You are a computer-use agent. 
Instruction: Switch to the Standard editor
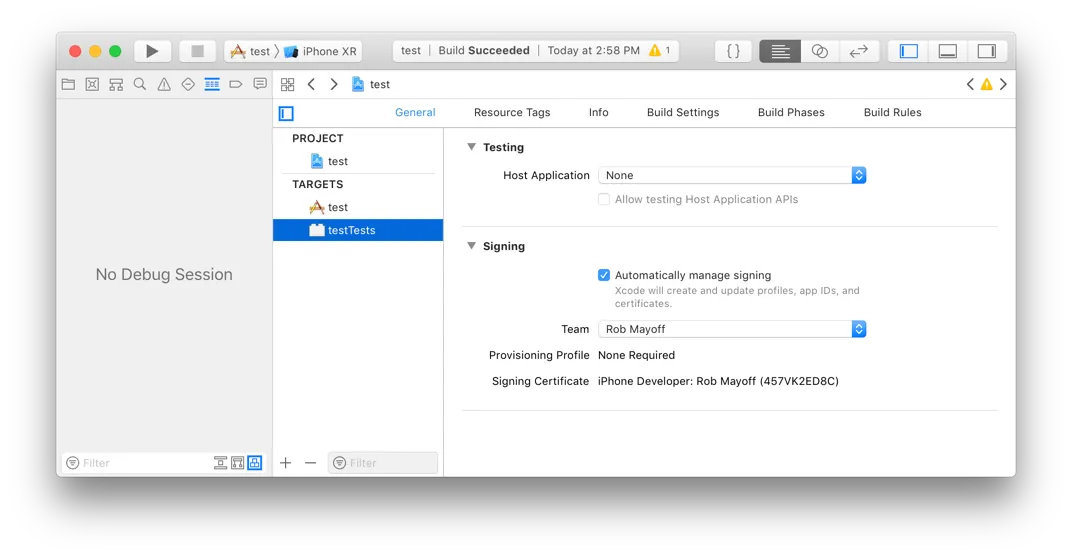coord(779,51)
